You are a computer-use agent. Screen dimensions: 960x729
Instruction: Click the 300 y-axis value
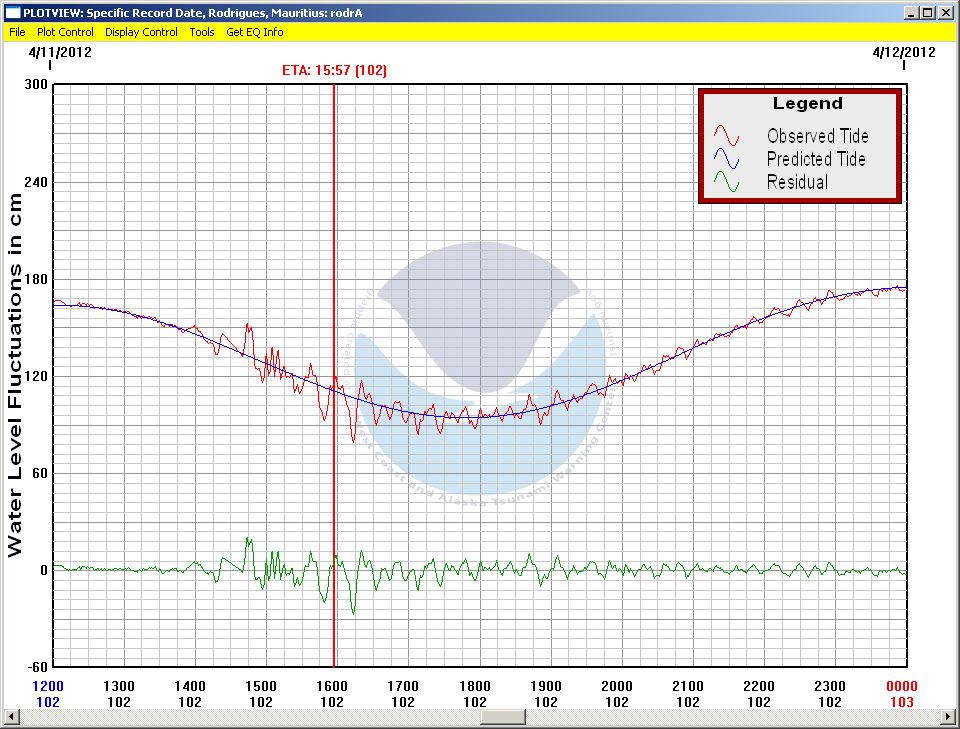click(36, 84)
